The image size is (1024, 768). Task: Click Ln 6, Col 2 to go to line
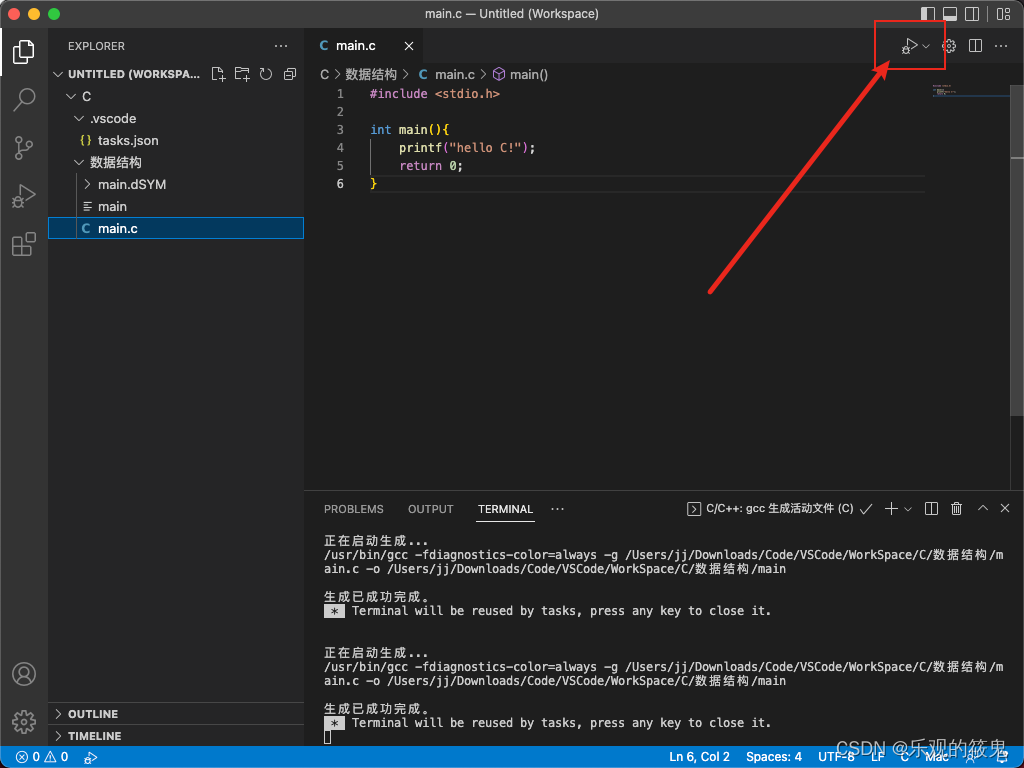click(699, 756)
